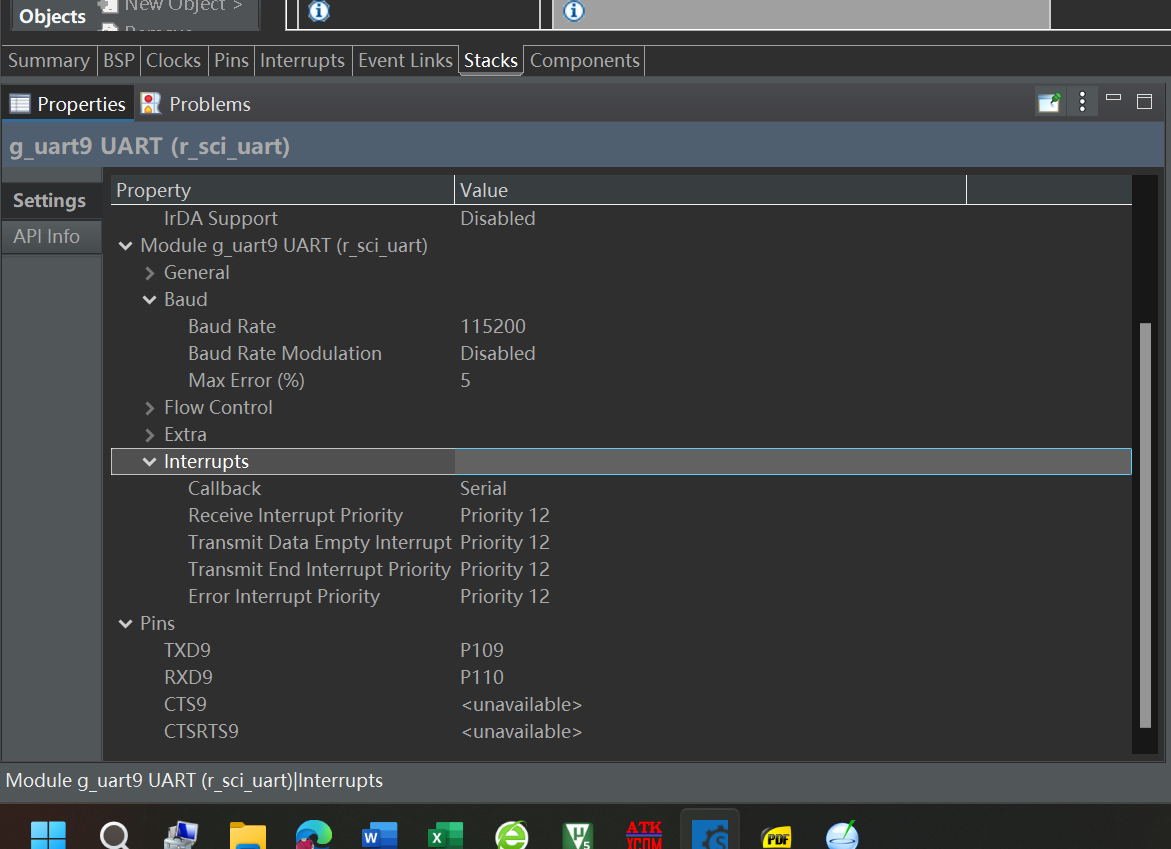1171x849 pixels.
Task: Click the Callback value Serial
Action: click(x=483, y=488)
